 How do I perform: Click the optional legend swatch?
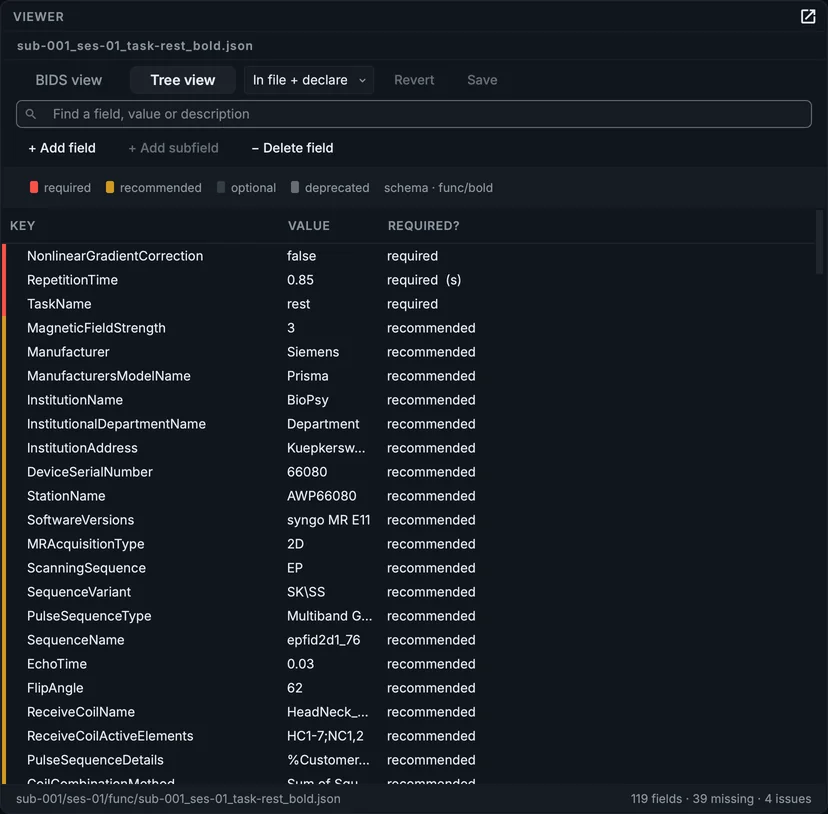click(221, 188)
